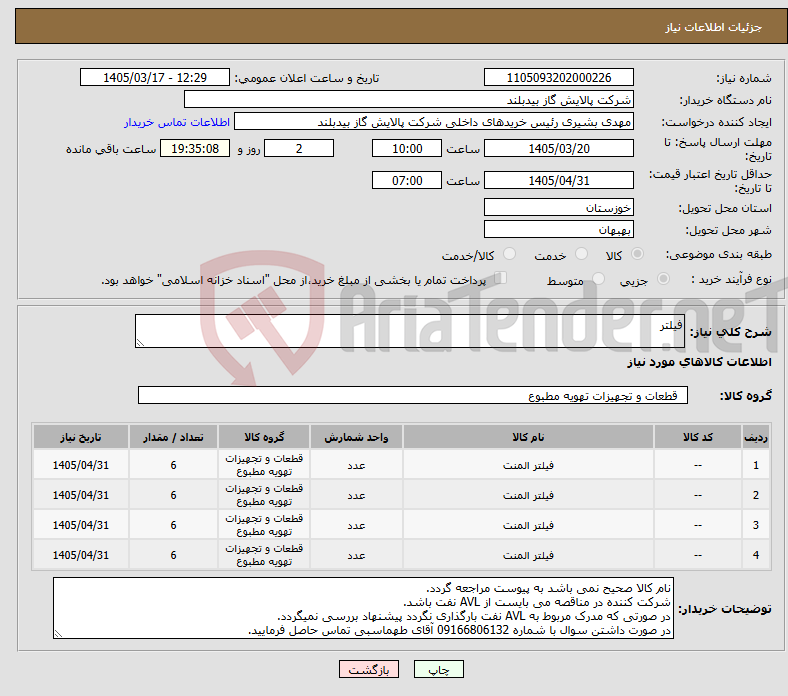This screenshot has width=788, height=696.
Task: Select the خدمت radio button
Action: tap(581, 254)
